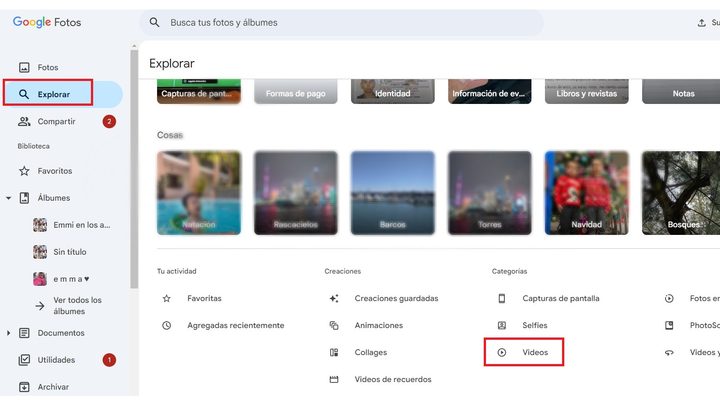This screenshot has width=720, height=405.
Task: Click the Collages grid icon
Action: click(334, 353)
